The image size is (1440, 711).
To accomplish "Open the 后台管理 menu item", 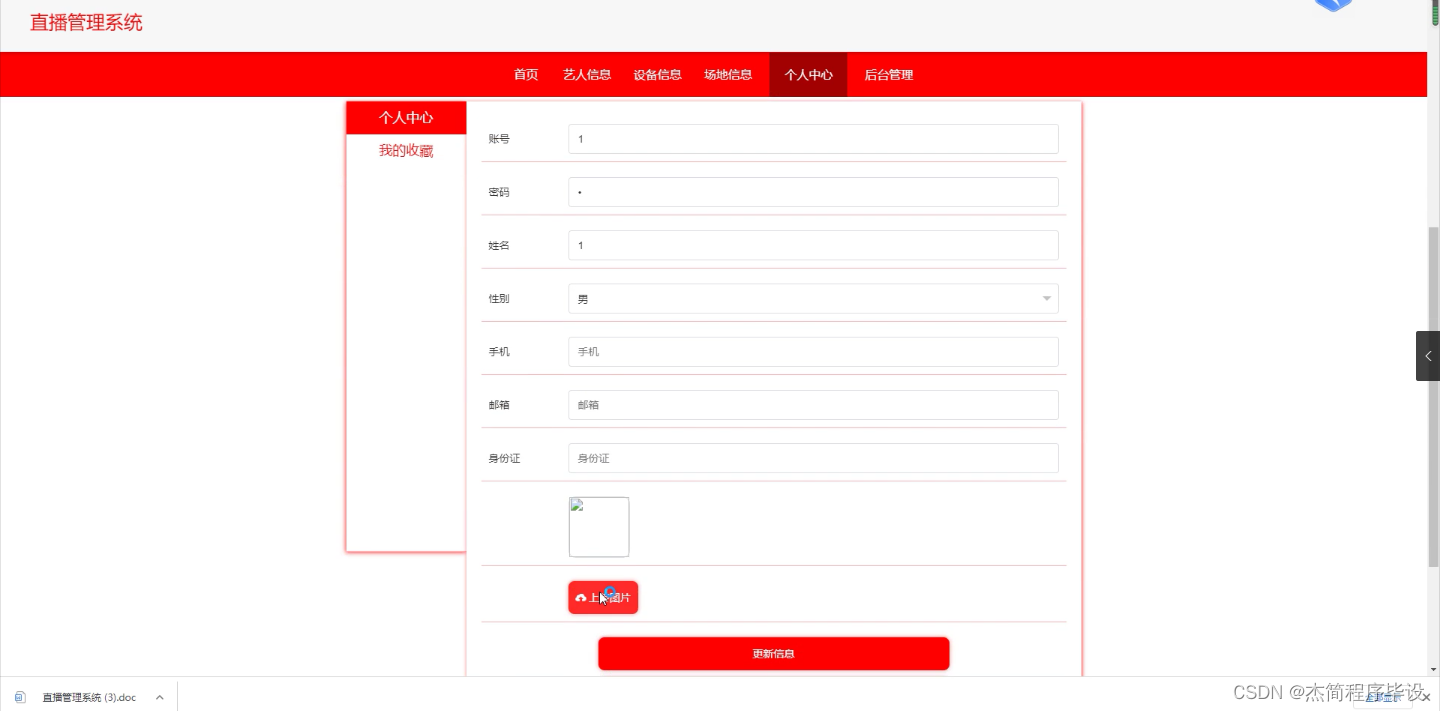I will tap(888, 74).
